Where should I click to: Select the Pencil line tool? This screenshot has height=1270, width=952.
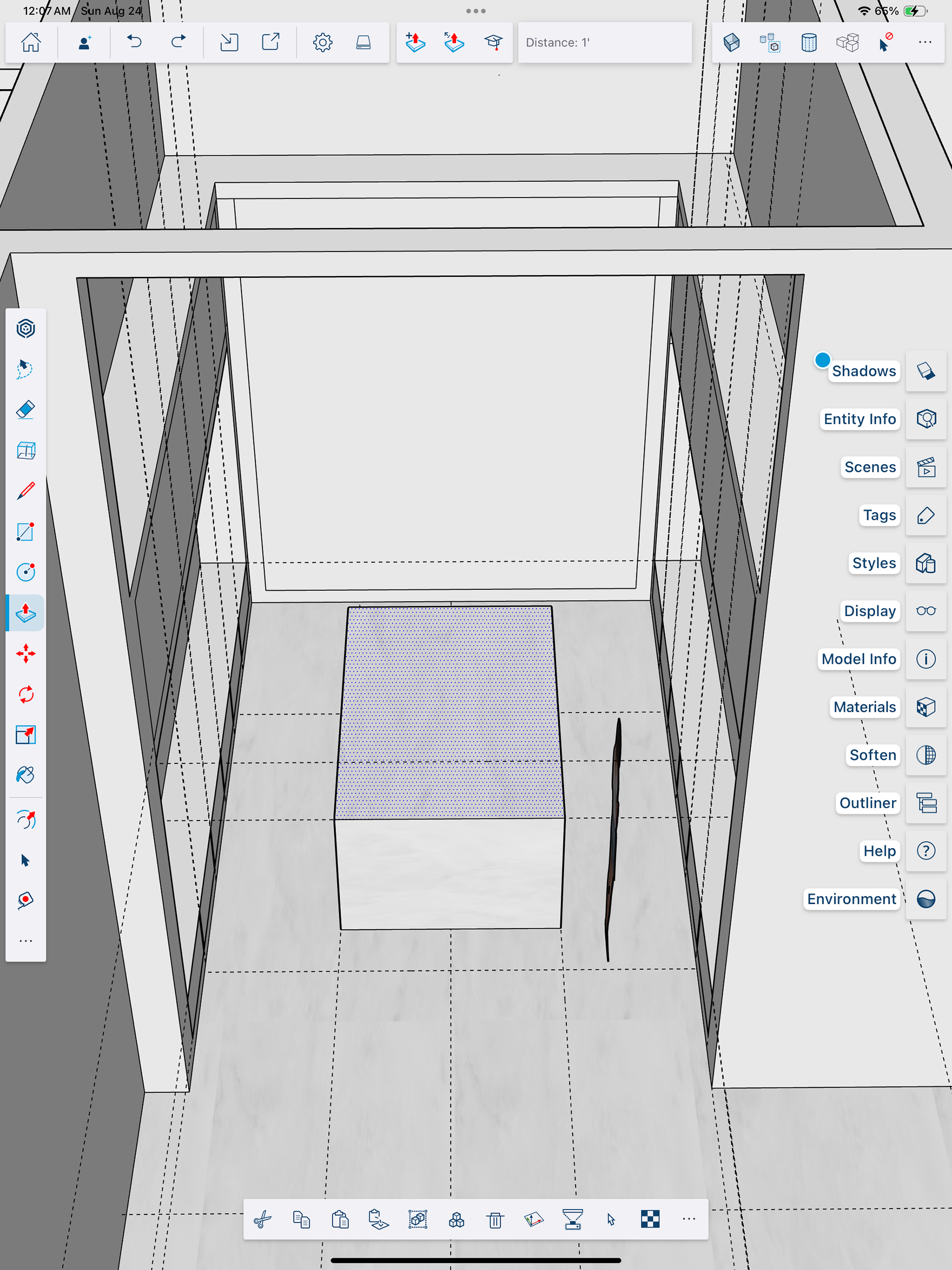(25, 491)
